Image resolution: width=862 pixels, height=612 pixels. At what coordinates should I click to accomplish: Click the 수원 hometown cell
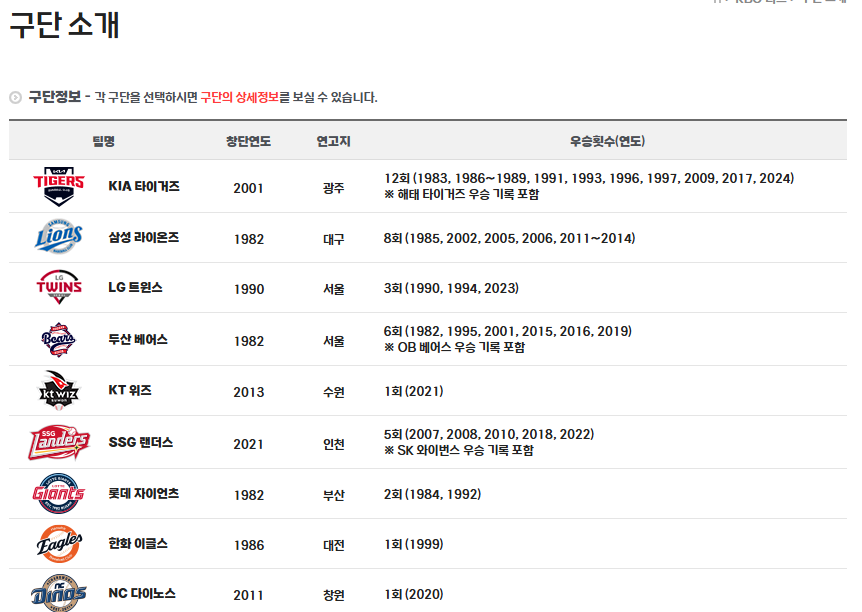click(334, 392)
